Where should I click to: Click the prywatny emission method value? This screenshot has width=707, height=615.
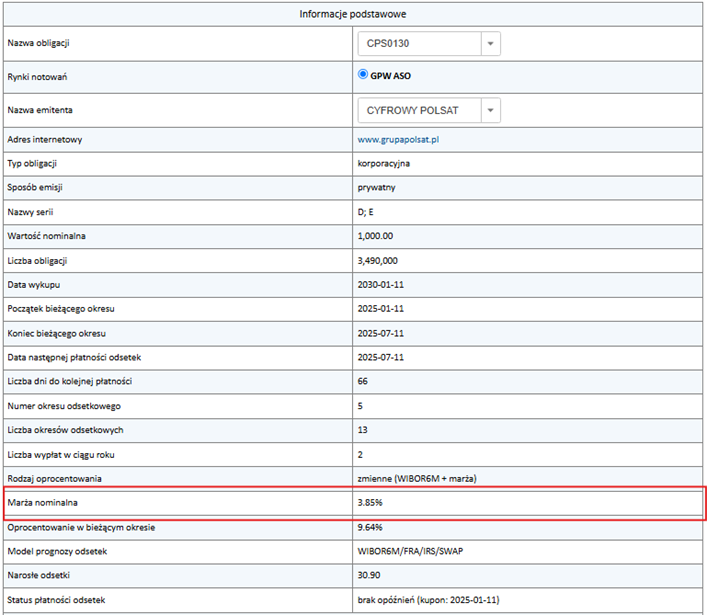coord(377,188)
